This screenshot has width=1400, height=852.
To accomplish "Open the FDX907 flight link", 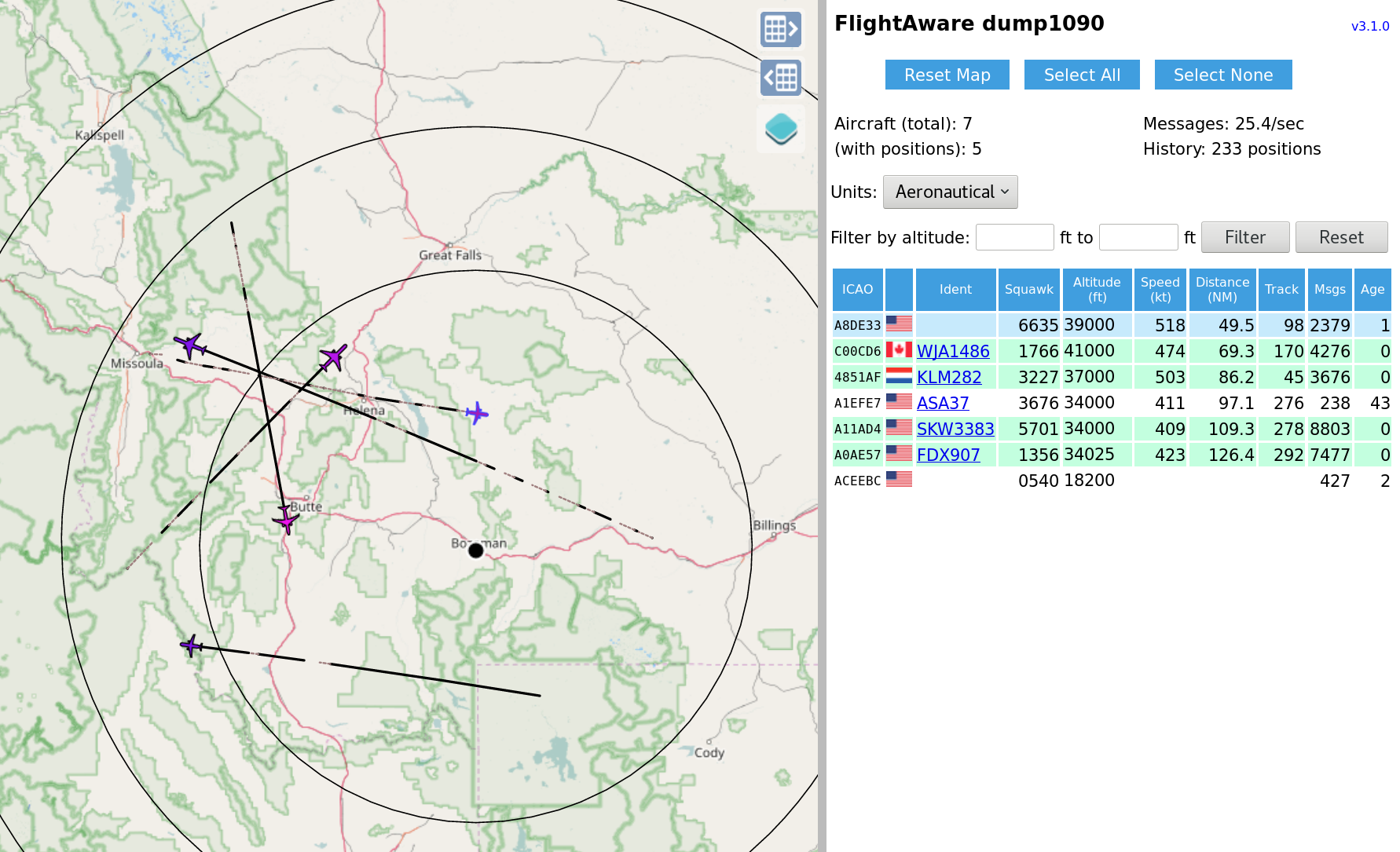I will point(948,455).
